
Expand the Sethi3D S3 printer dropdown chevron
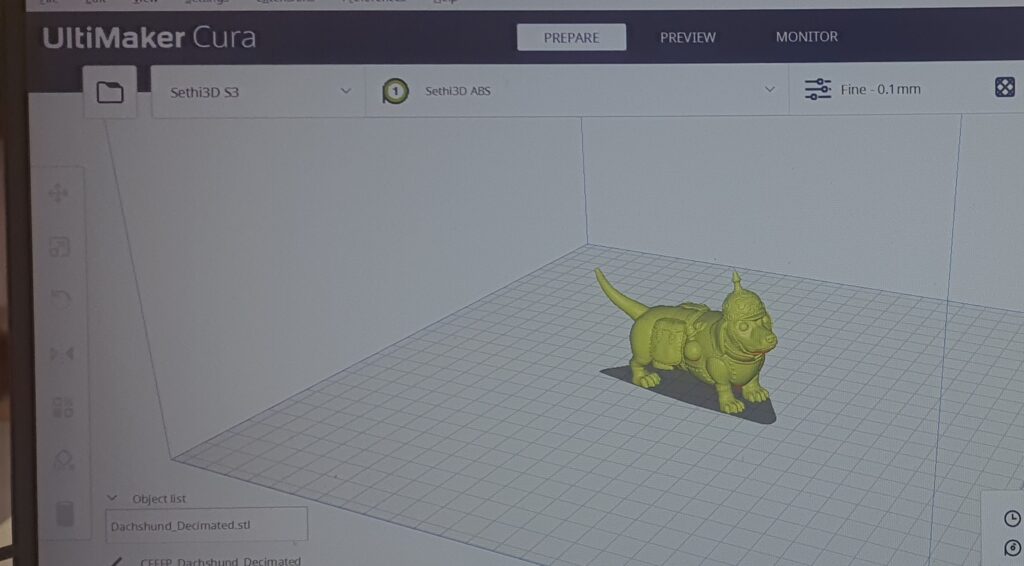(346, 91)
